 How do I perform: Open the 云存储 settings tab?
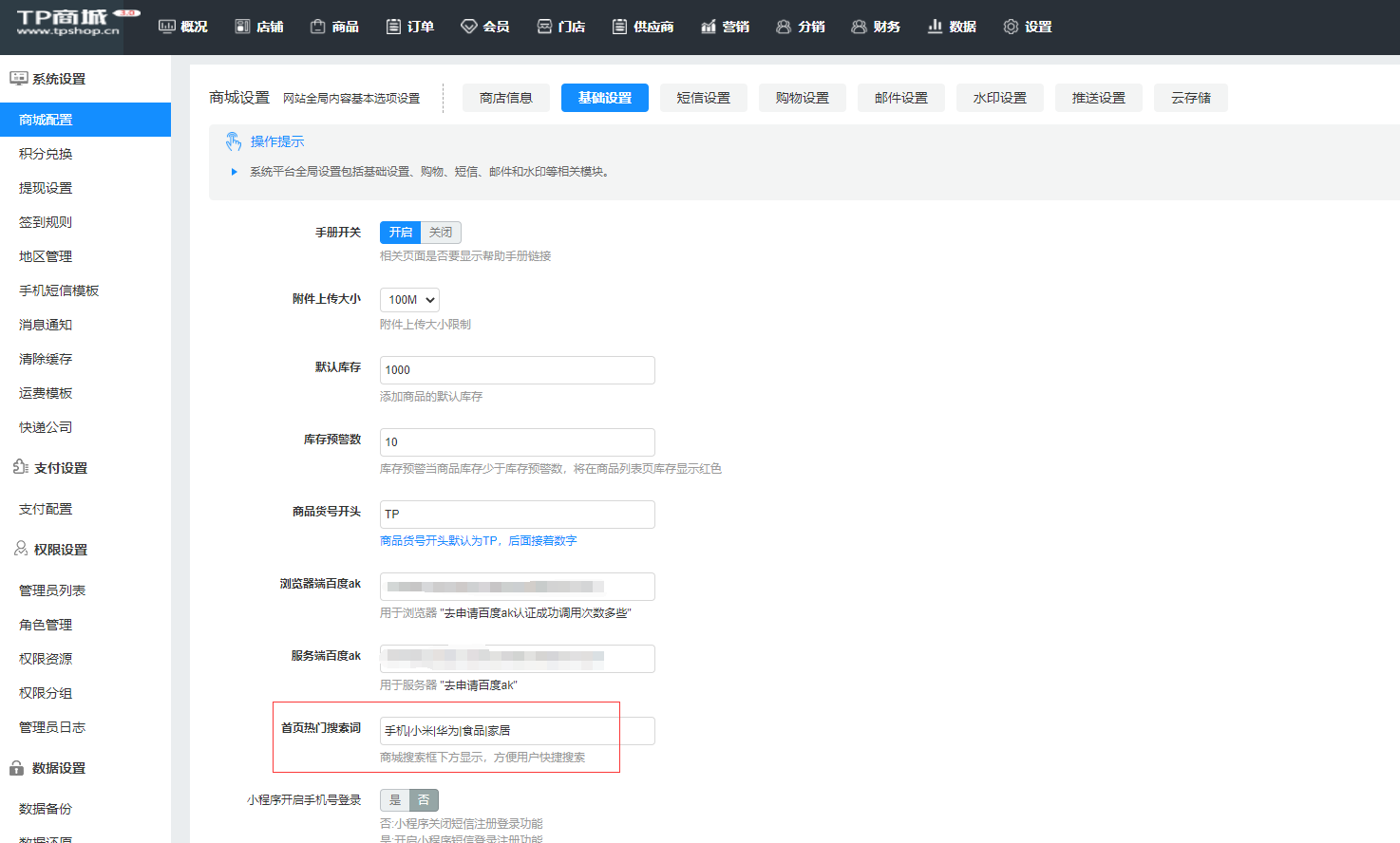[x=1190, y=97]
